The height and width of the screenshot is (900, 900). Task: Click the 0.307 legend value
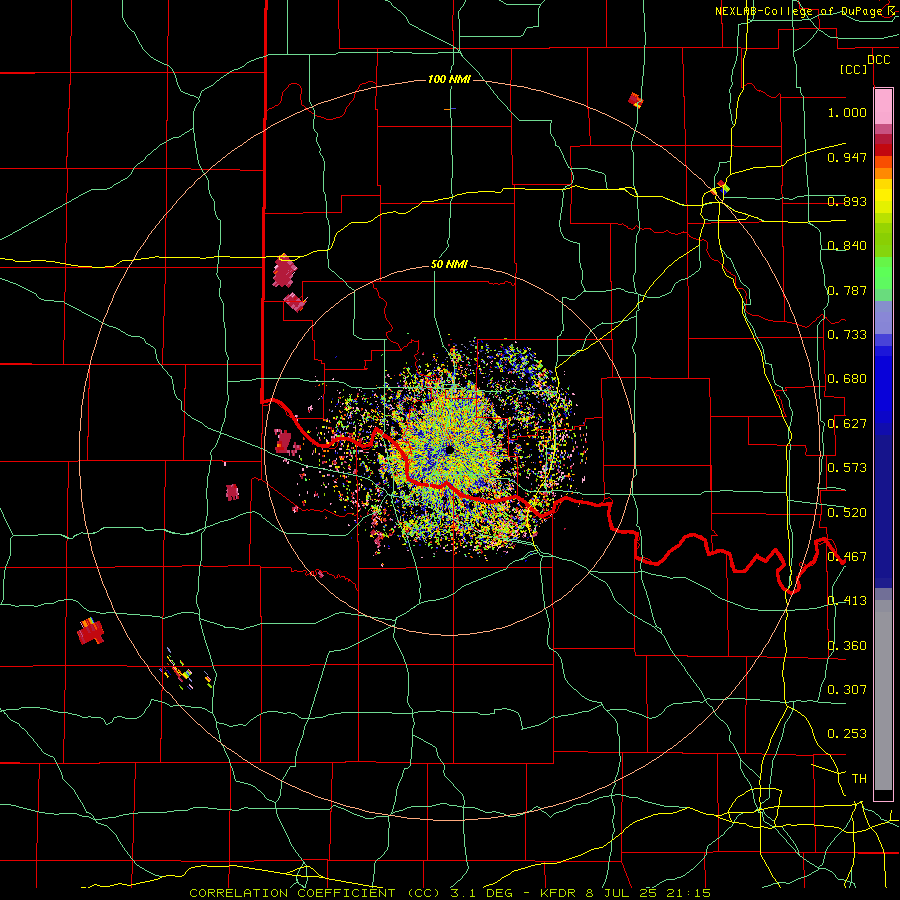coord(847,690)
